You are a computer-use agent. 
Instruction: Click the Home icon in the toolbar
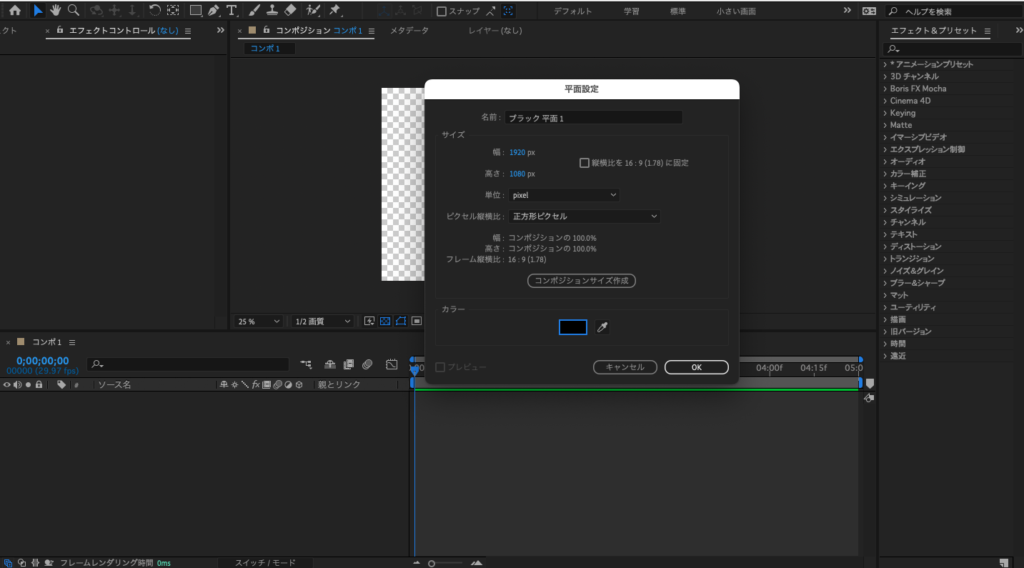(x=15, y=10)
